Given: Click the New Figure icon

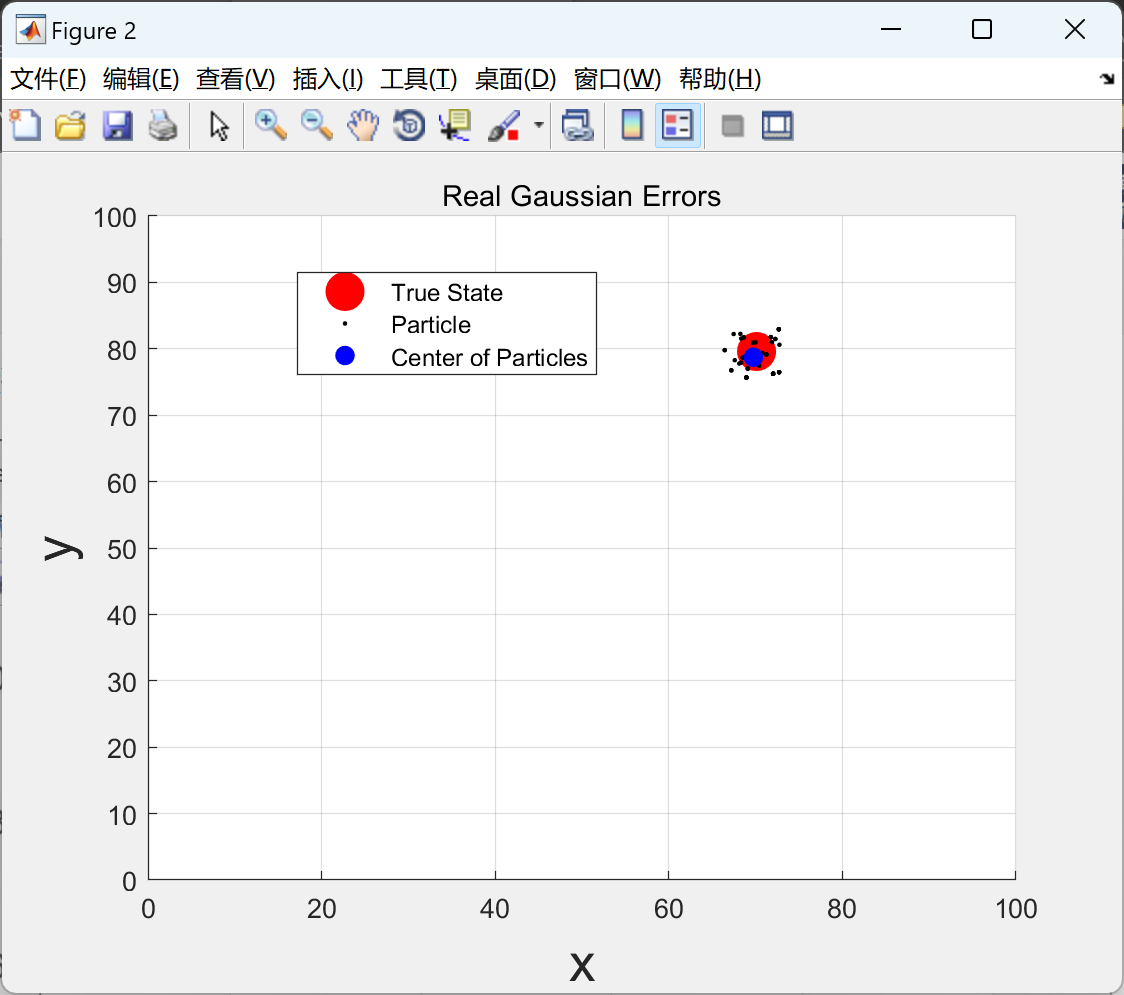Looking at the screenshot, I should [x=25, y=125].
